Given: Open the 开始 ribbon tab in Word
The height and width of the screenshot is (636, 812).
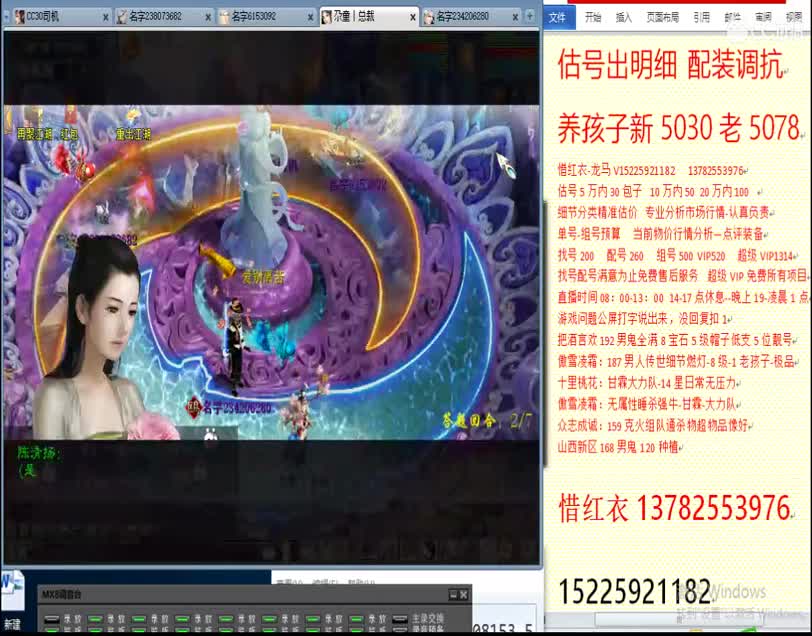Looking at the screenshot, I should tap(593, 18).
